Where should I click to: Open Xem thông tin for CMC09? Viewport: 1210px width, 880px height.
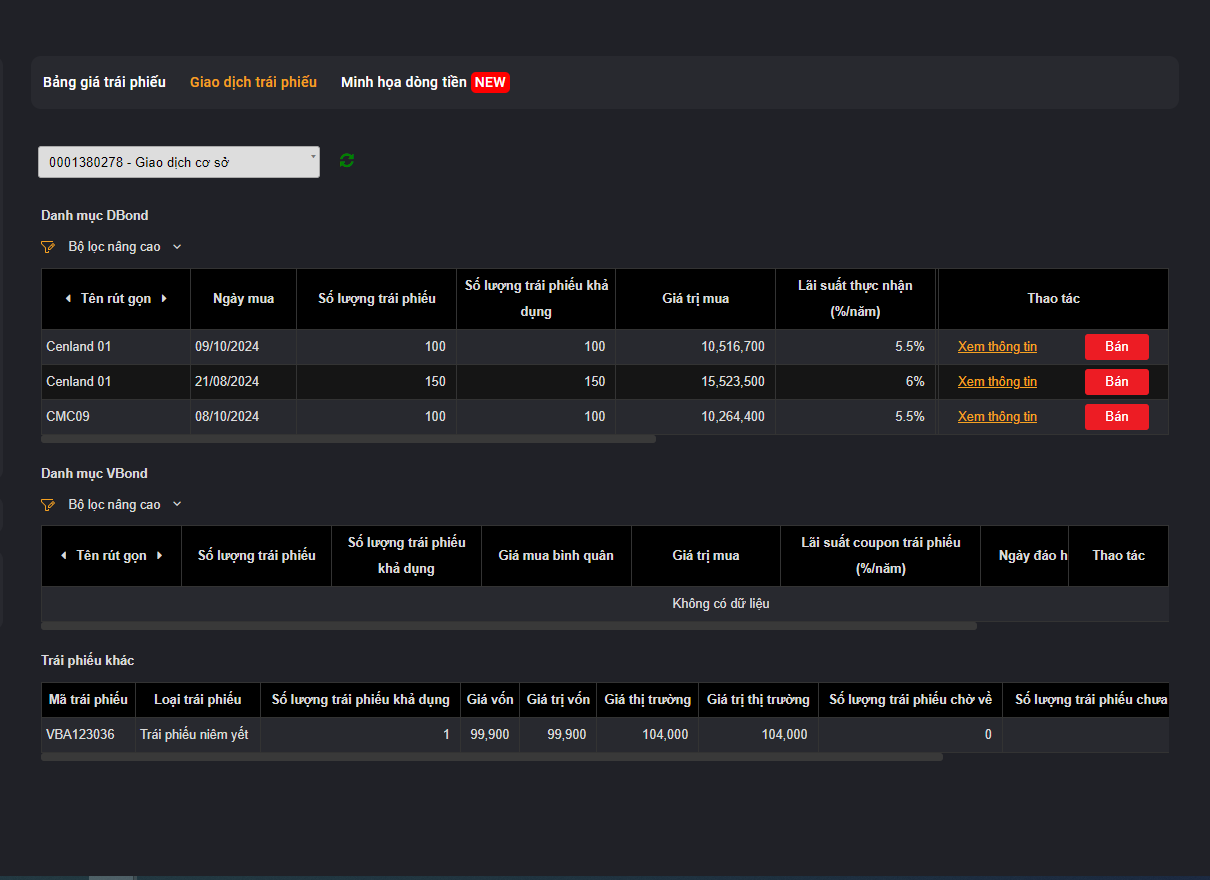[x=997, y=417]
